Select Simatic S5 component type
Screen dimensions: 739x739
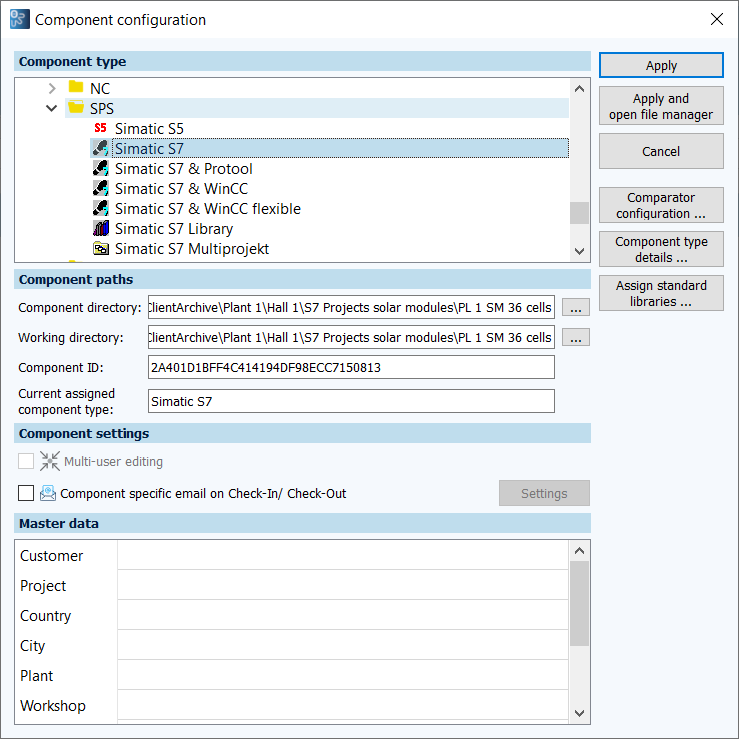pyautogui.click(x=149, y=129)
